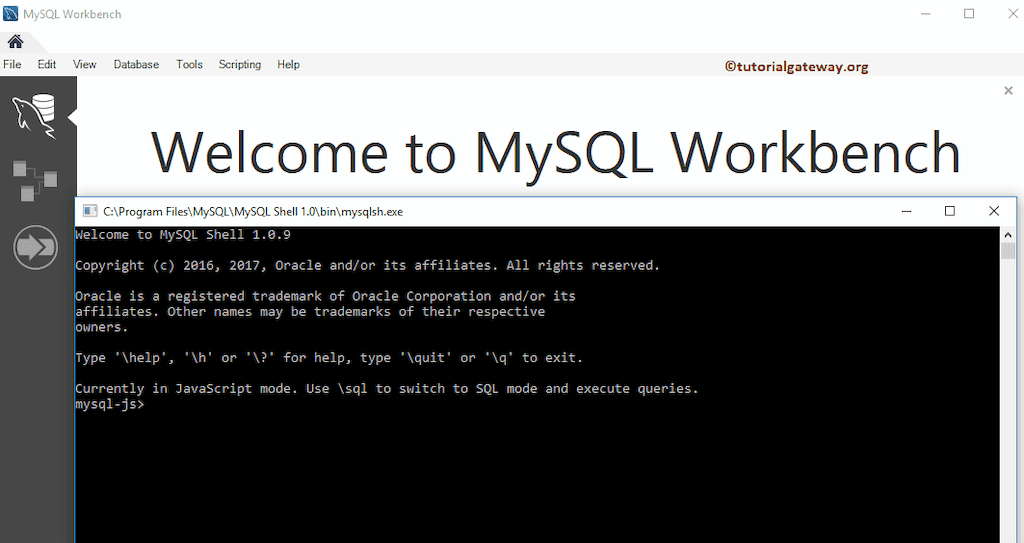Click the console vertical scrollbar thumb

(x=1008, y=251)
